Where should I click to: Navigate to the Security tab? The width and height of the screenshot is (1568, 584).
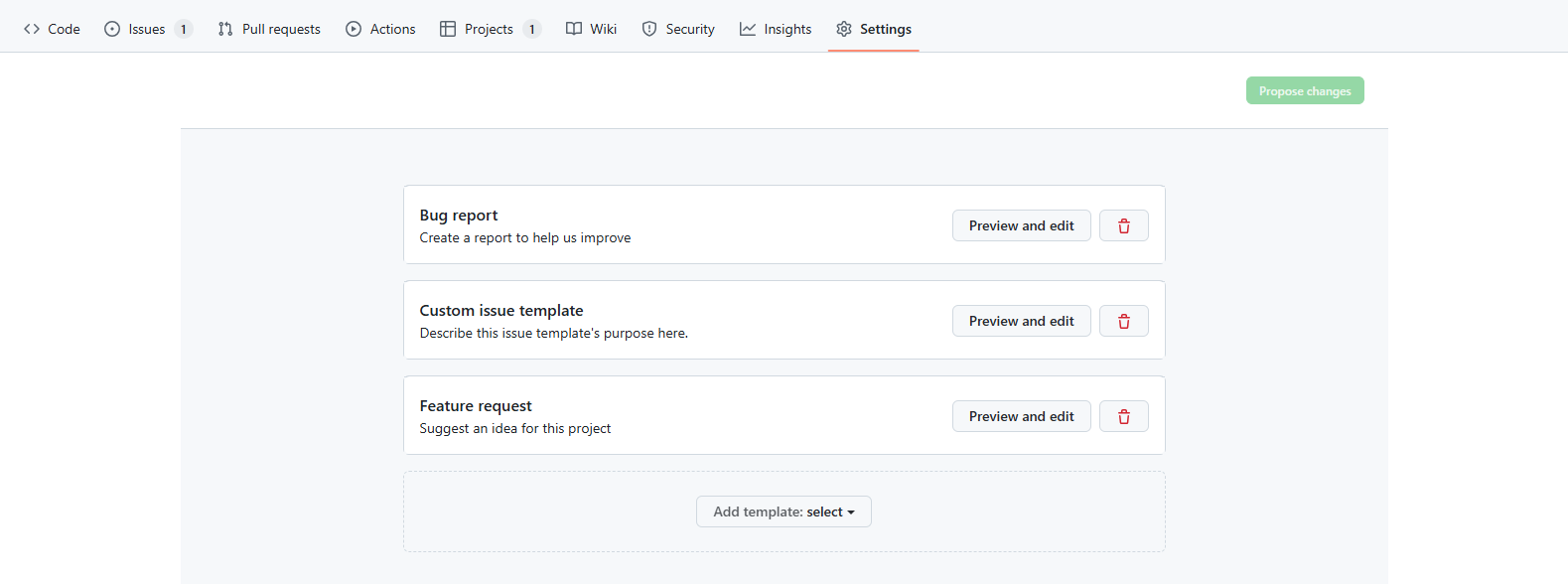tap(678, 29)
